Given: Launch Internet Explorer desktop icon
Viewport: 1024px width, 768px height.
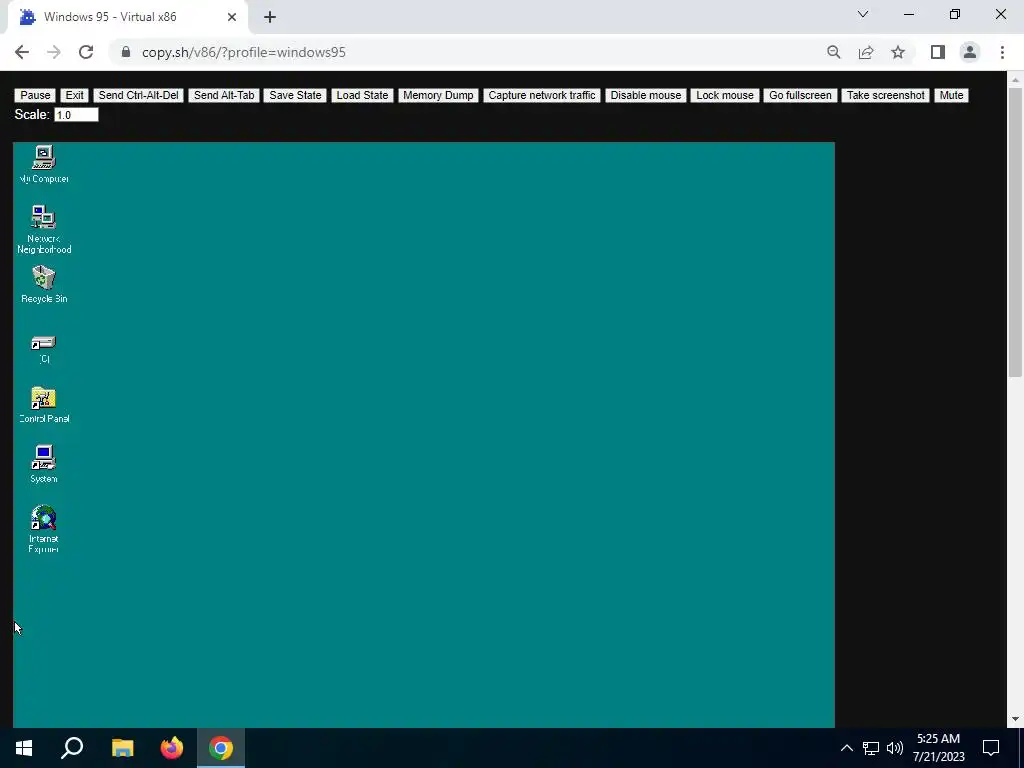Looking at the screenshot, I should 44,529.
